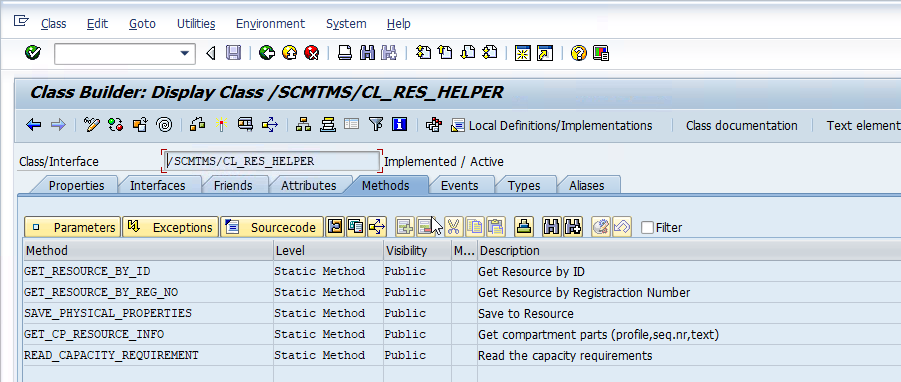The height and width of the screenshot is (382, 901).
Task: Click the Find binoculars icon in methods toolbar
Action: (x=551, y=227)
